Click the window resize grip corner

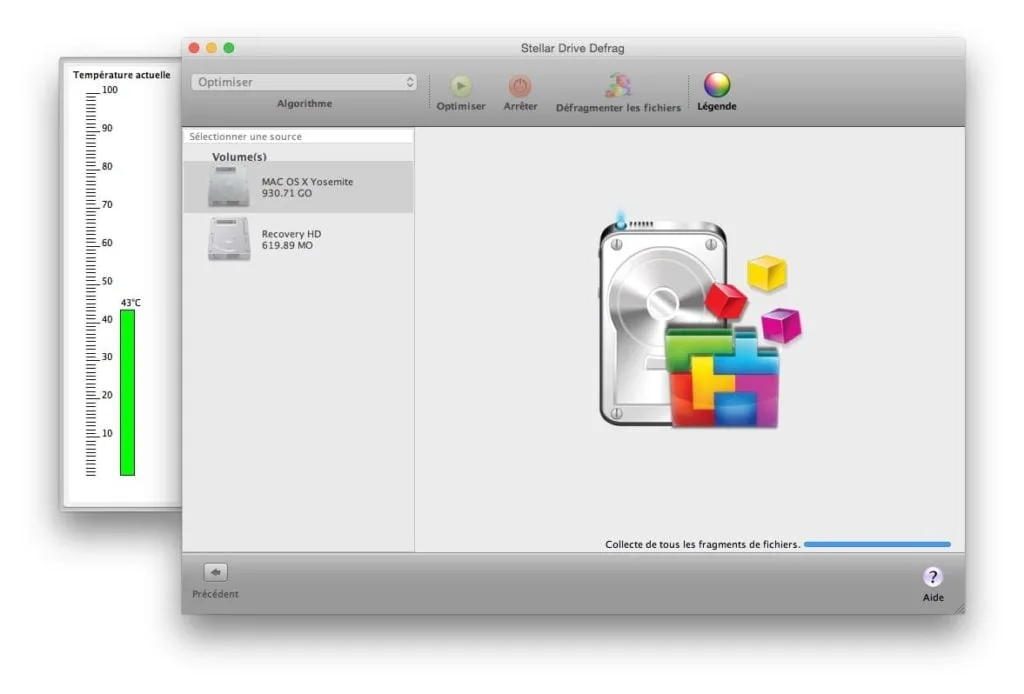[x=959, y=608]
